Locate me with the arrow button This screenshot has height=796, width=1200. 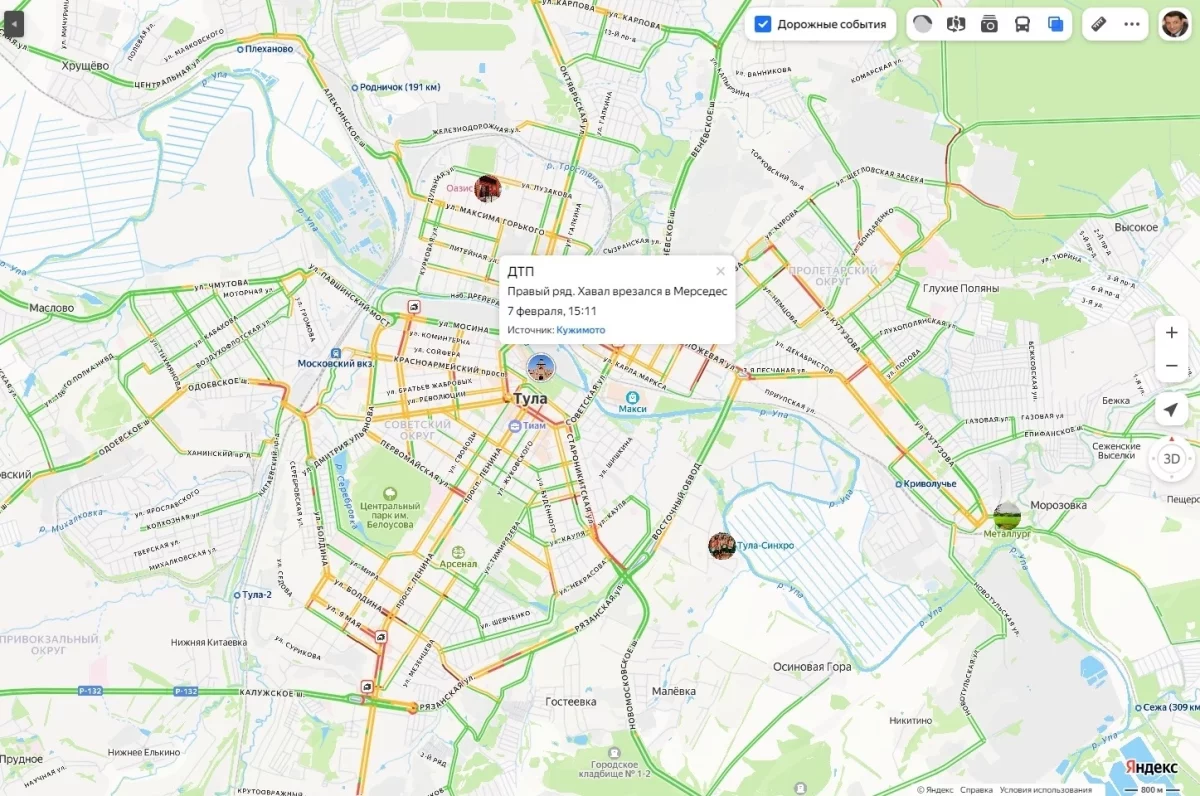pyautogui.click(x=1172, y=409)
